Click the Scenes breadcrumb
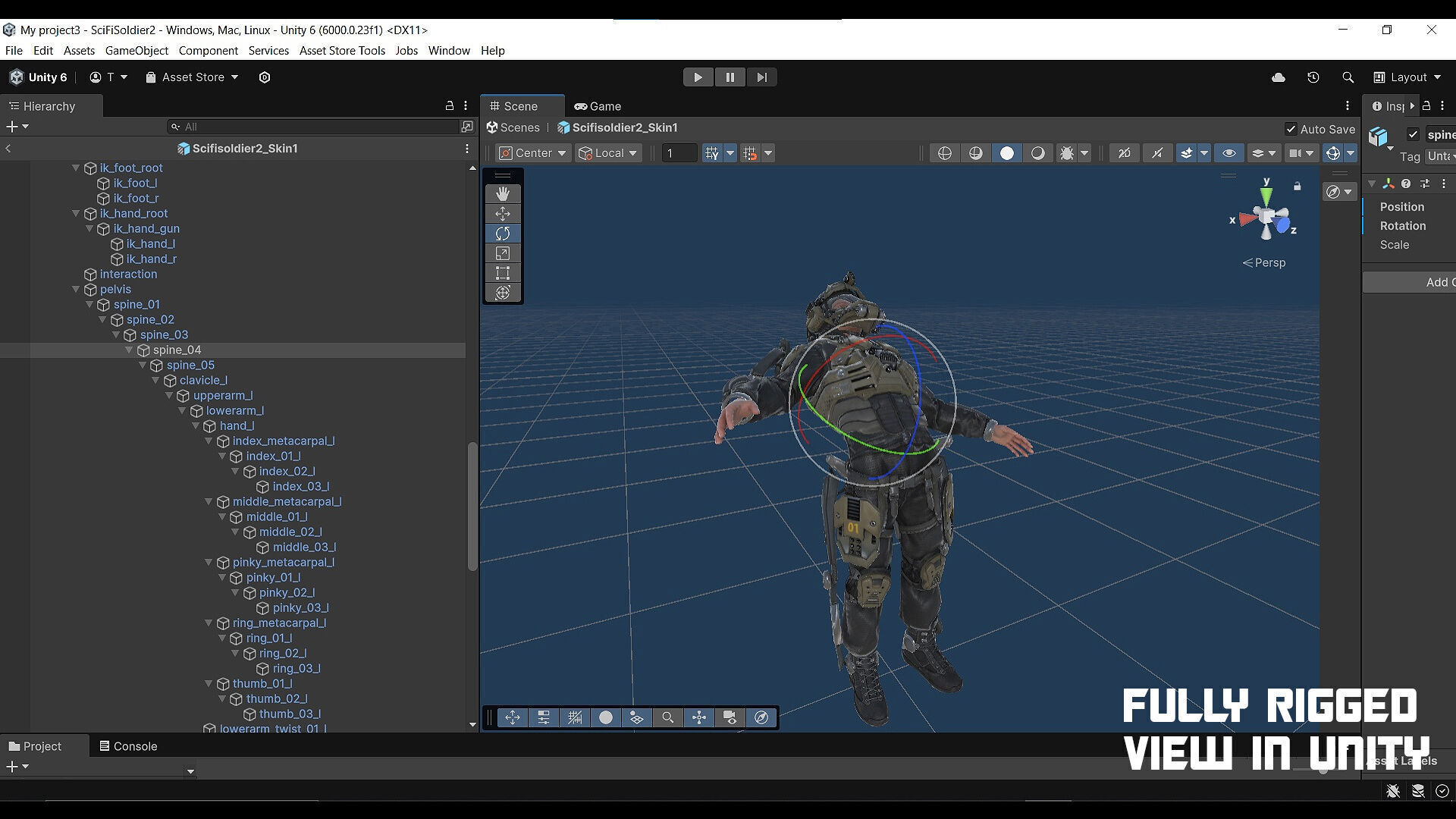The height and width of the screenshot is (819, 1456). point(513,127)
